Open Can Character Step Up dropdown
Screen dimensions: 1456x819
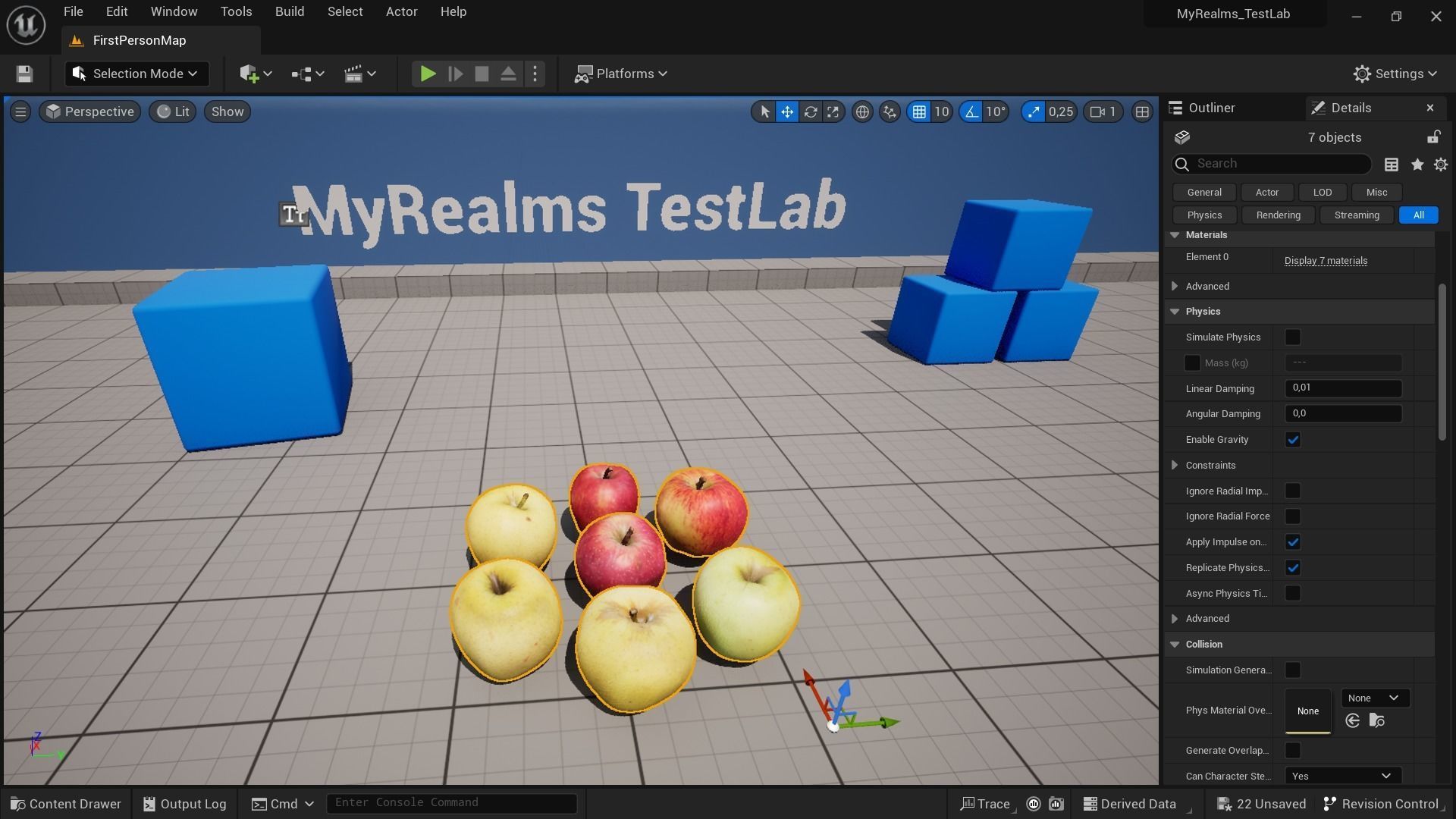pos(1343,776)
